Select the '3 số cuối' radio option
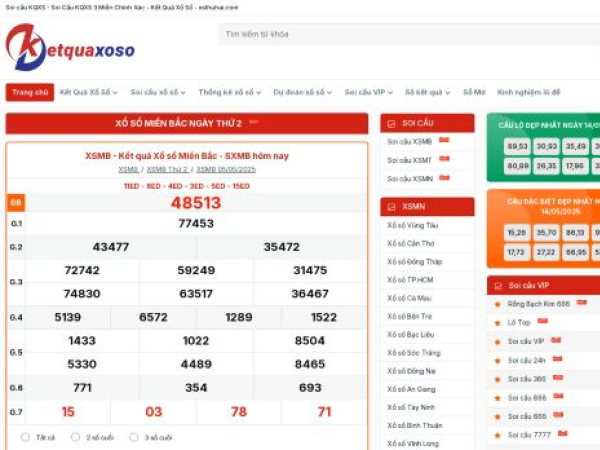Viewport: 600px width, 450px height. pyautogui.click(x=135, y=437)
